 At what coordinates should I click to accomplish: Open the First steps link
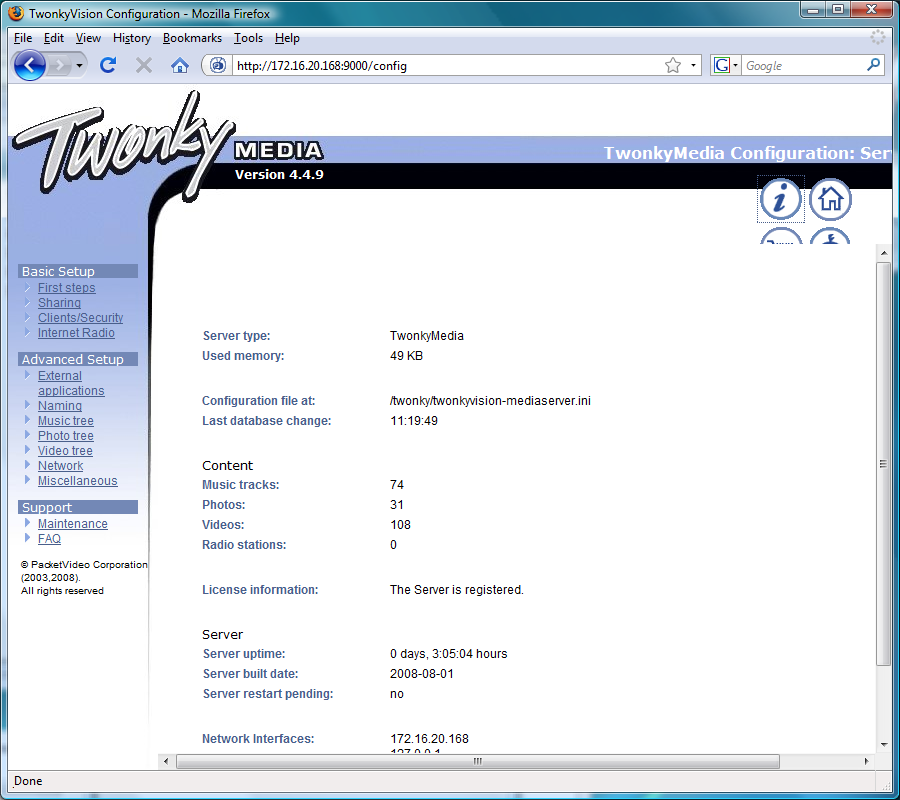point(67,288)
